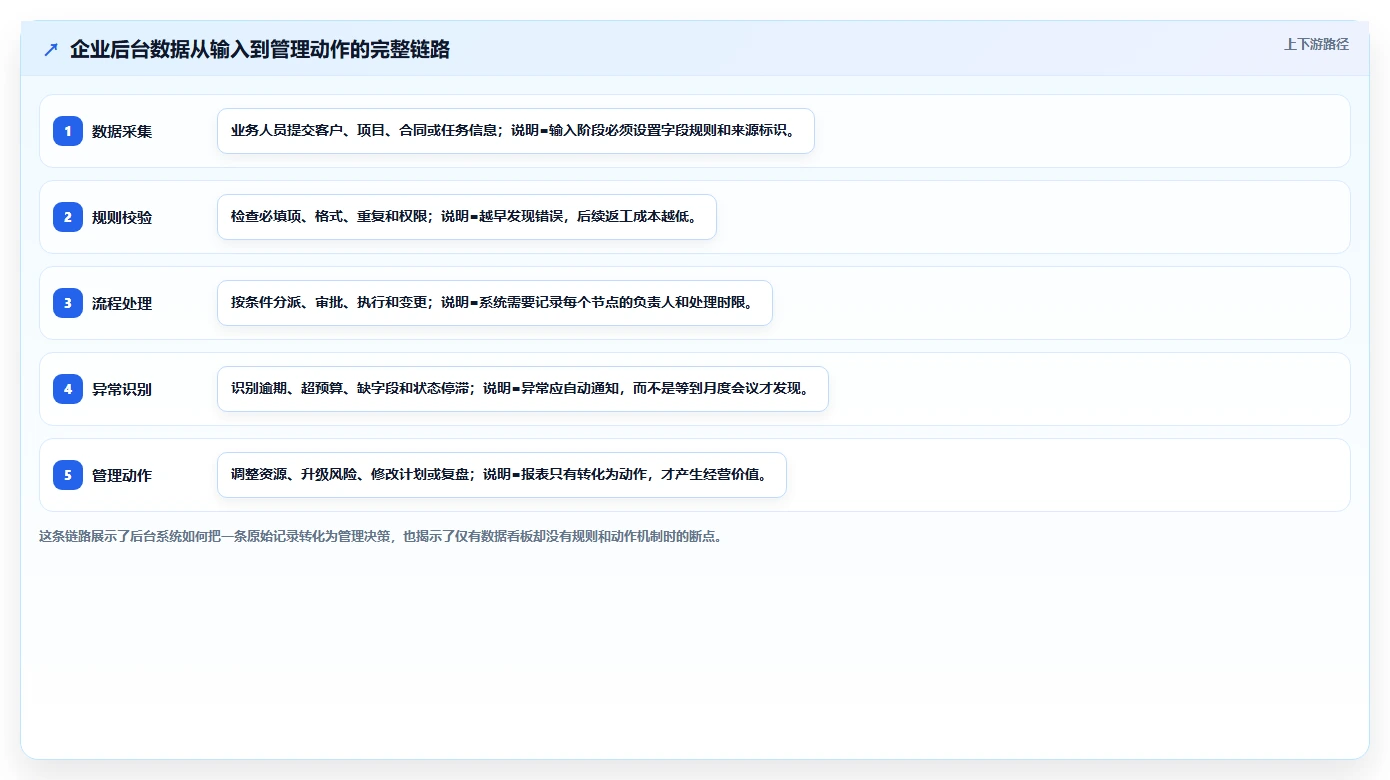Select the step number 4 badge
The width and height of the screenshot is (1390, 780).
point(68,389)
